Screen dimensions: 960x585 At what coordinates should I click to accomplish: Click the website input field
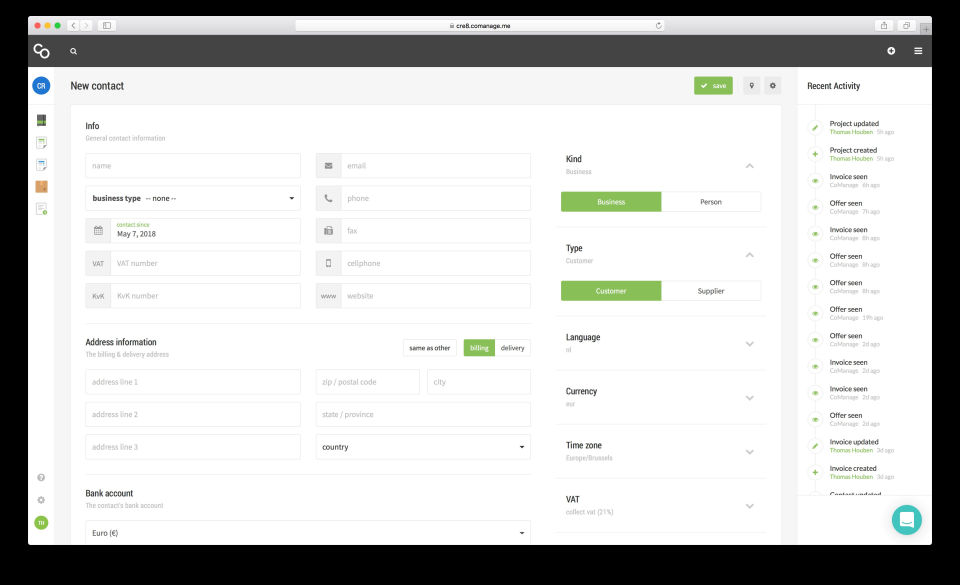pos(435,296)
